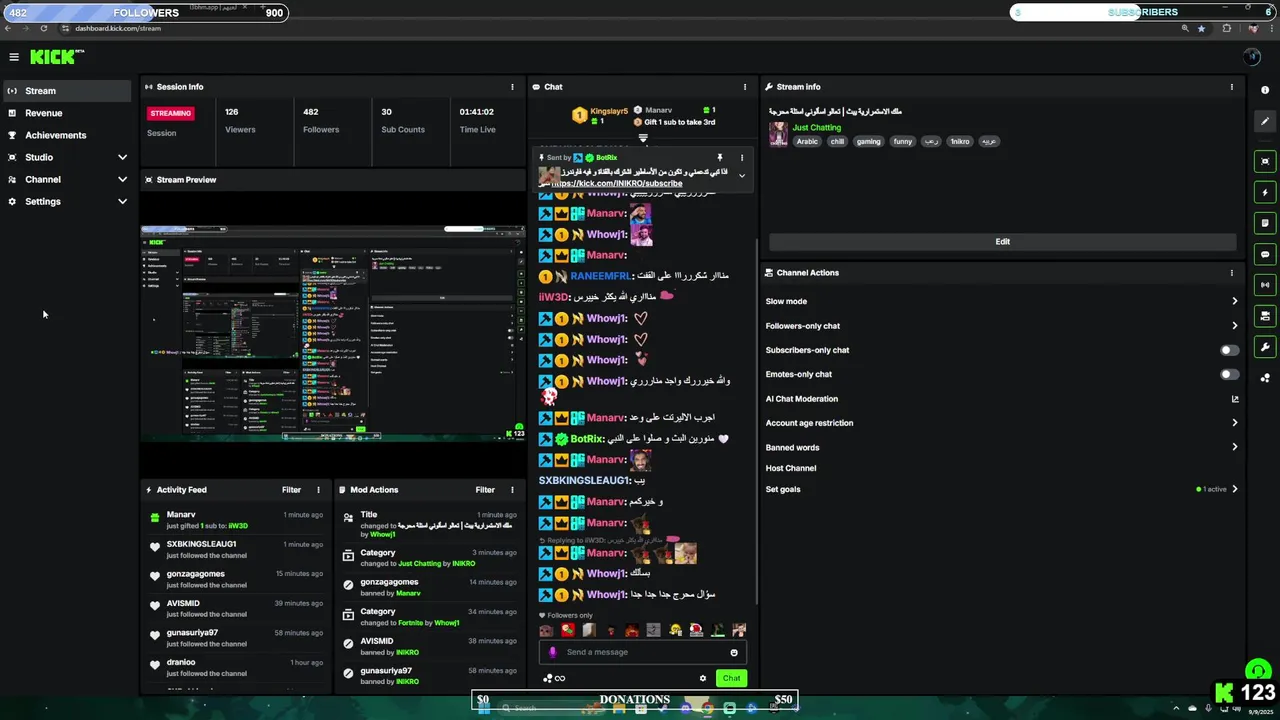Expand Set goals arrow
Viewport: 1280px width, 720px height.
pos(1235,489)
